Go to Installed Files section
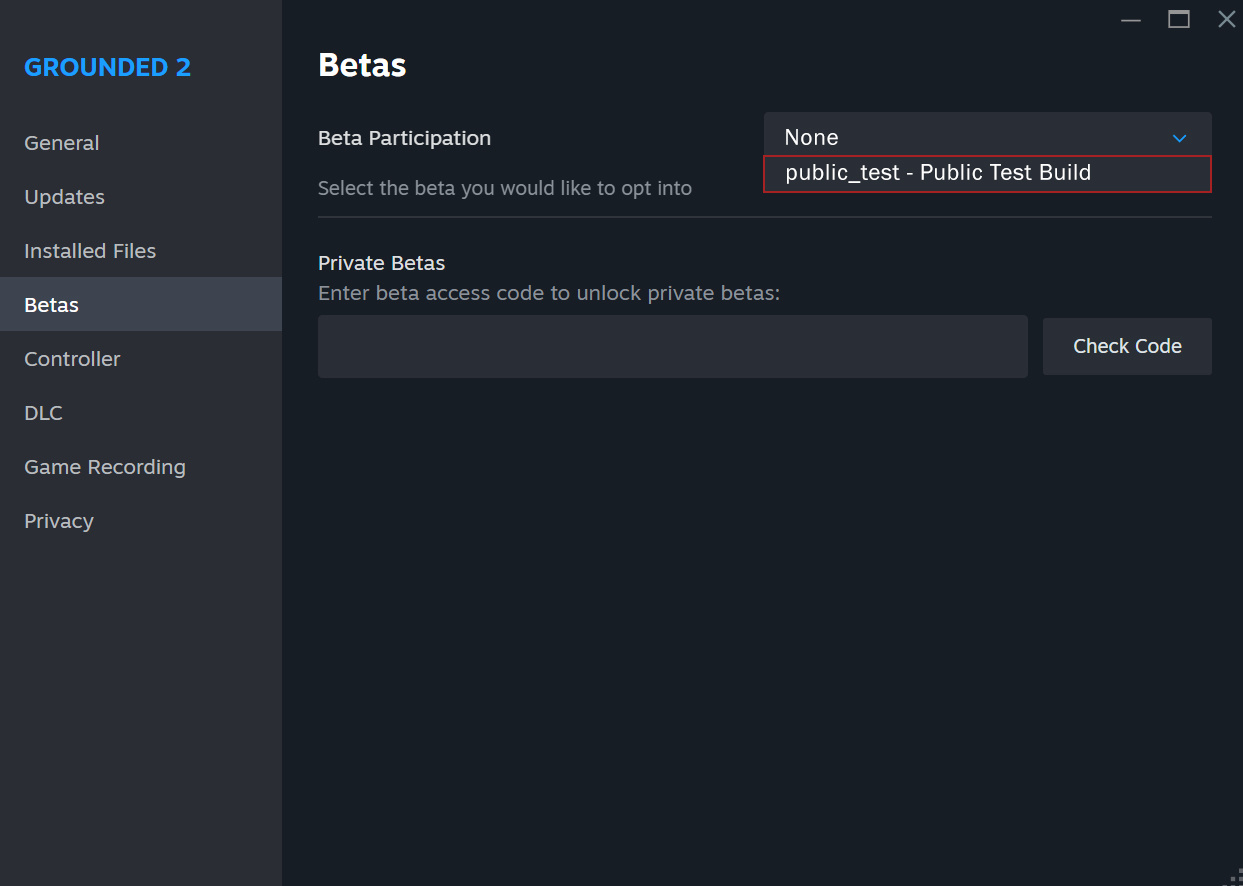This screenshot has width=1243, height=886. coord(90,251)
